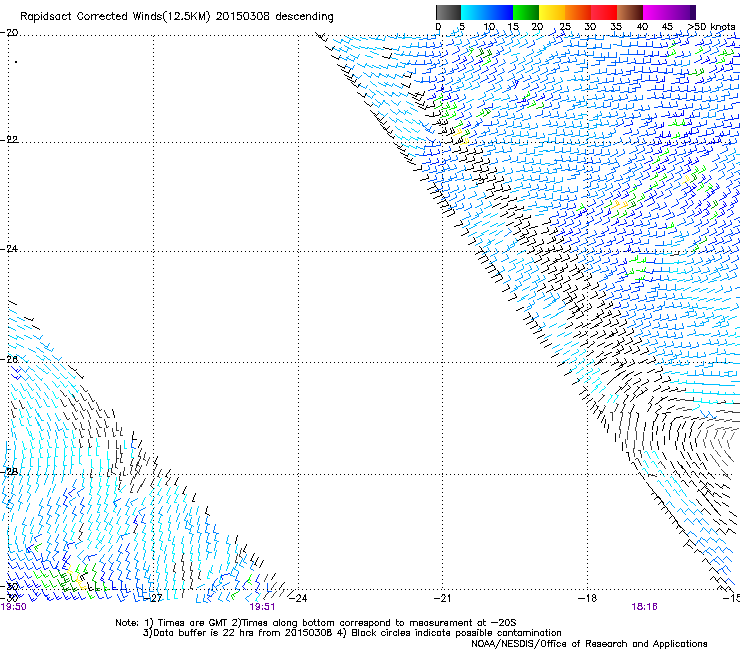Click the '>50 knots' legend label
Image resolution: width=740 pixels, height=650 pixels.
711,27
